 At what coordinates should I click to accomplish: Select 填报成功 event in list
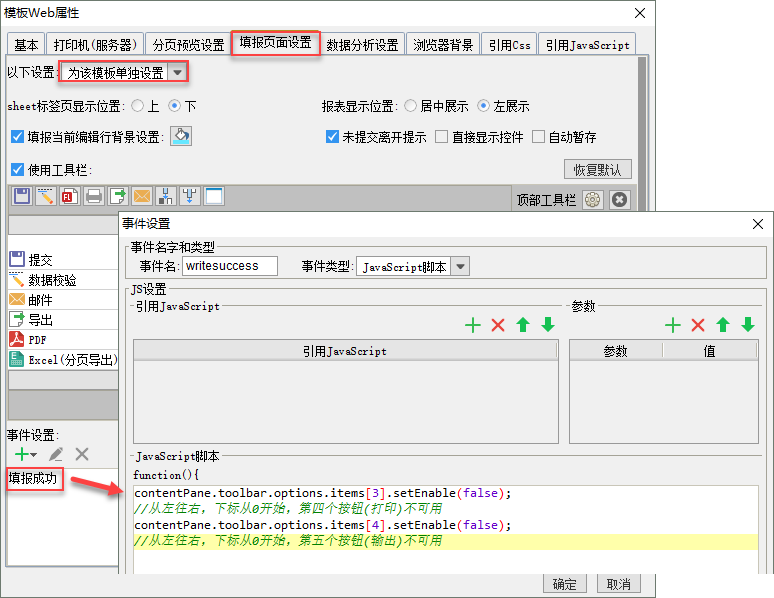coord(35,478)
